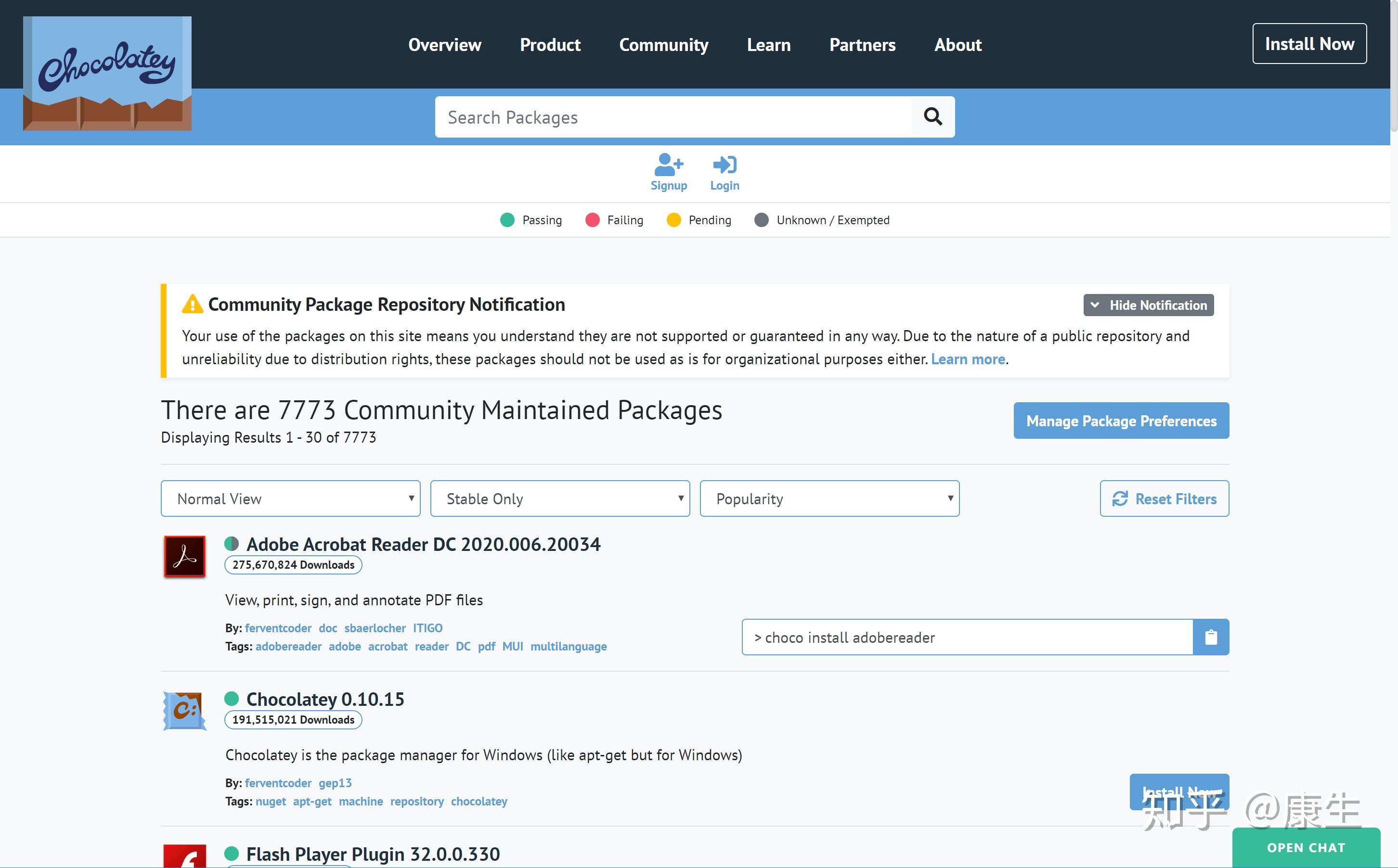Click the Login arrow icon
The image size is (1398, 868).
click(x=725, y=165)
